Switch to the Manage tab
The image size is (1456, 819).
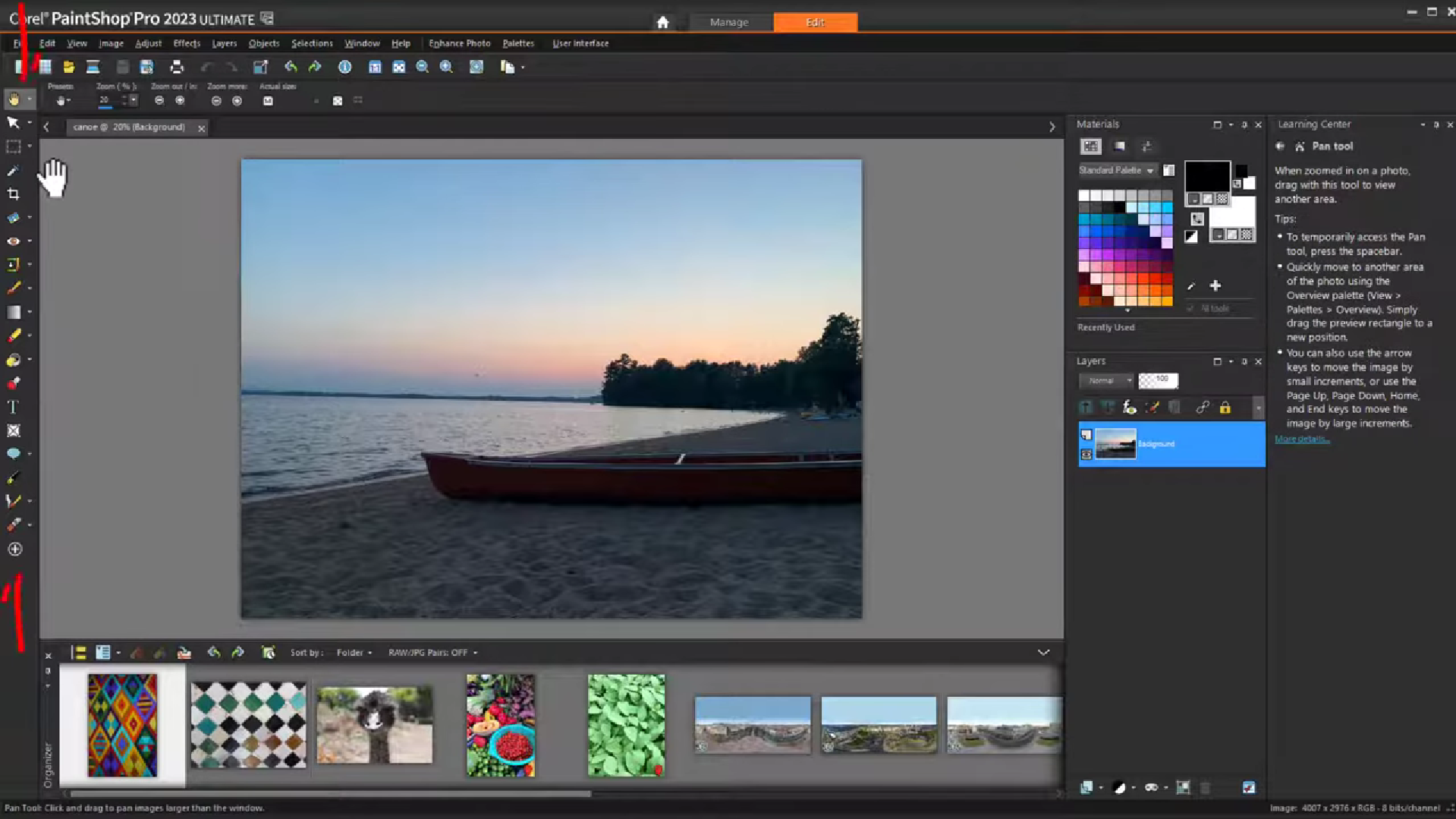click(x=729, y=22)
